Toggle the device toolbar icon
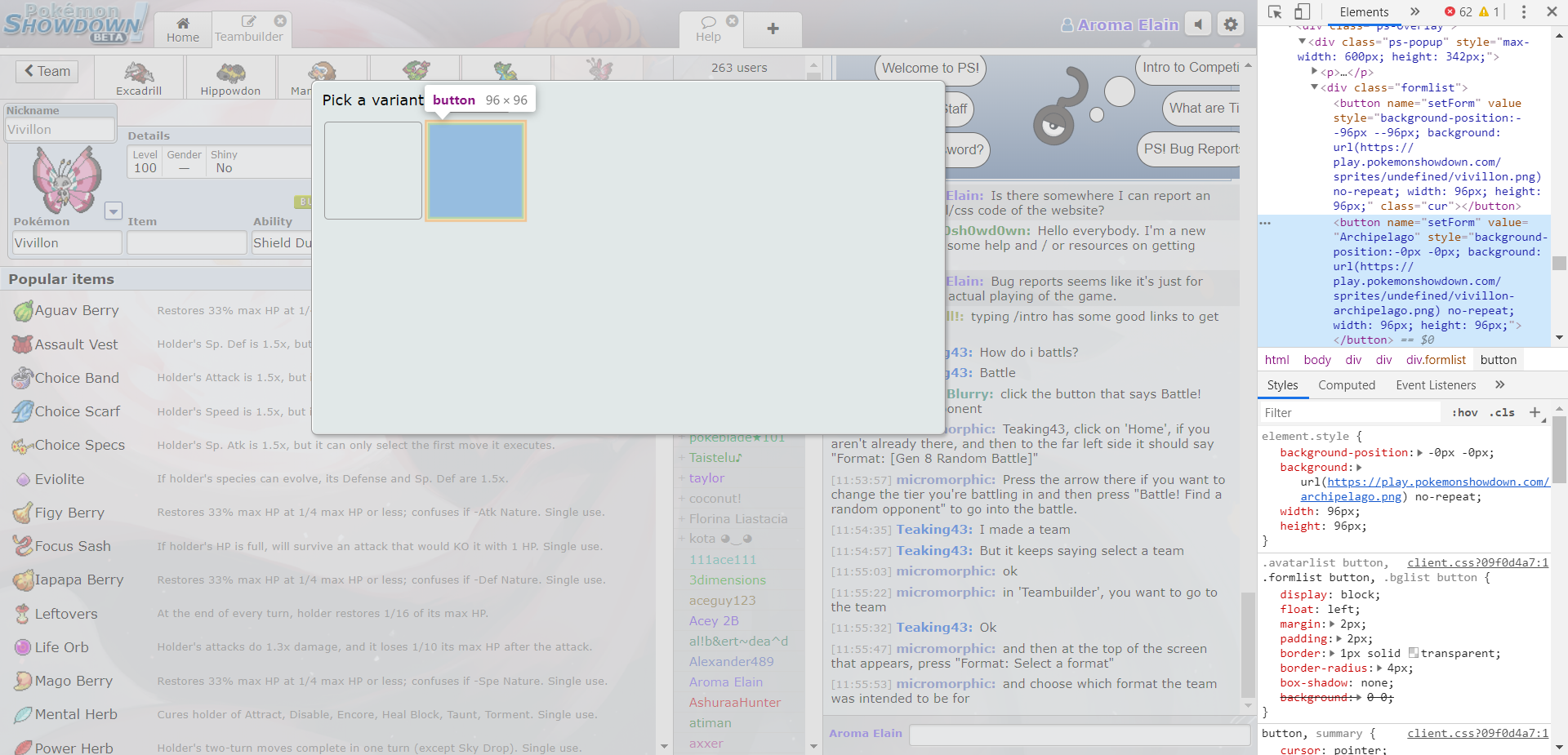1568x755 pixels. coord(1302,11)
